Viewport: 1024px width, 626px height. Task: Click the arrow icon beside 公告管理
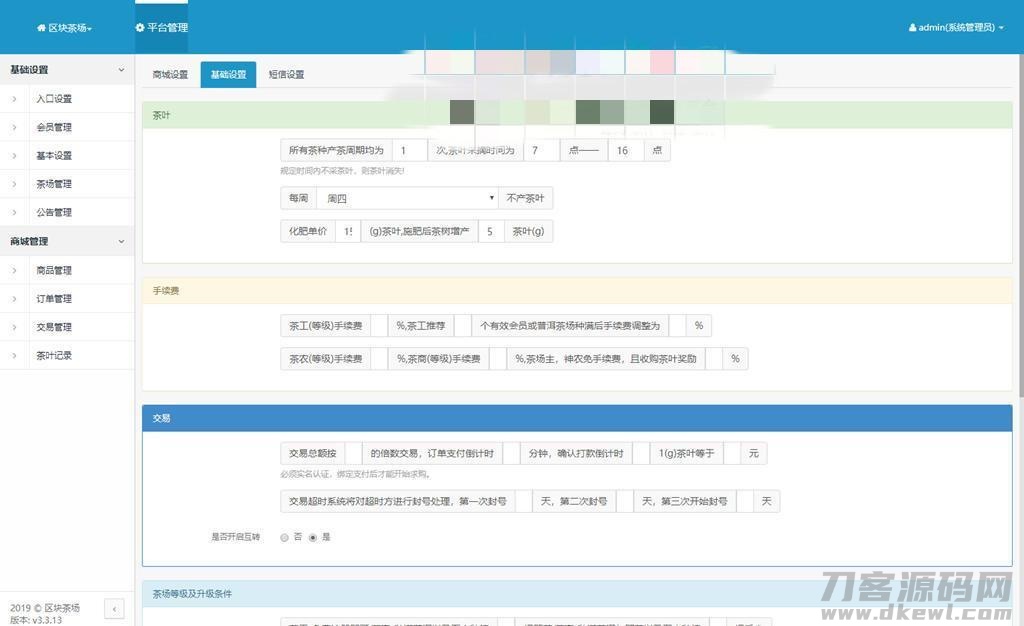(14, 212)
